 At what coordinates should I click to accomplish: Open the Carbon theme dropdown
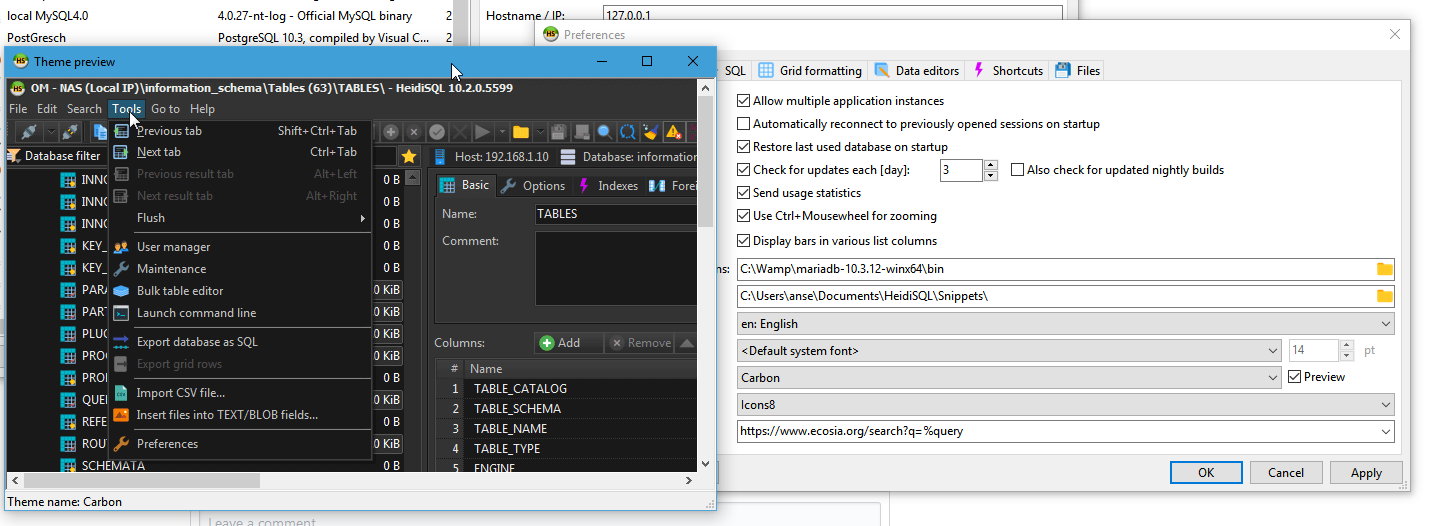[1009, 378]
